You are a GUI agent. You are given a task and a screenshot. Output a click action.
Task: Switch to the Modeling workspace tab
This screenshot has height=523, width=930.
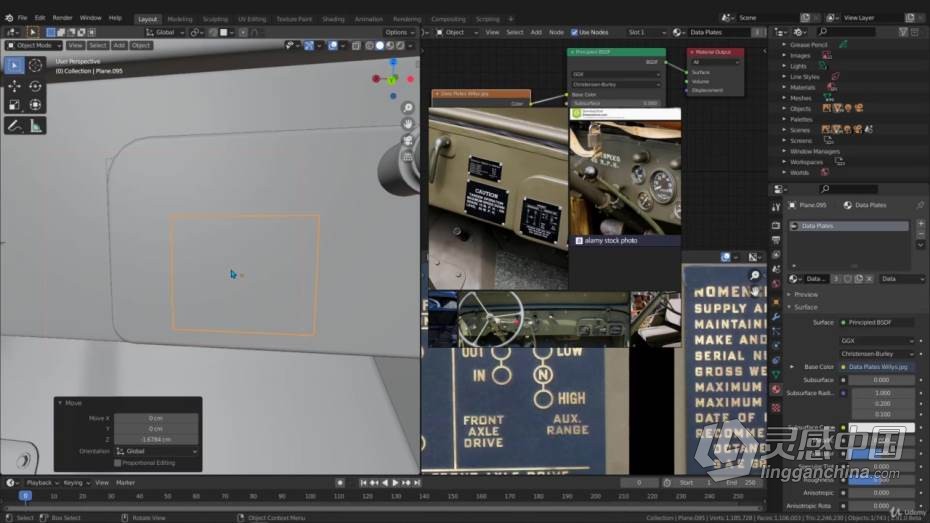coord(180,19)
